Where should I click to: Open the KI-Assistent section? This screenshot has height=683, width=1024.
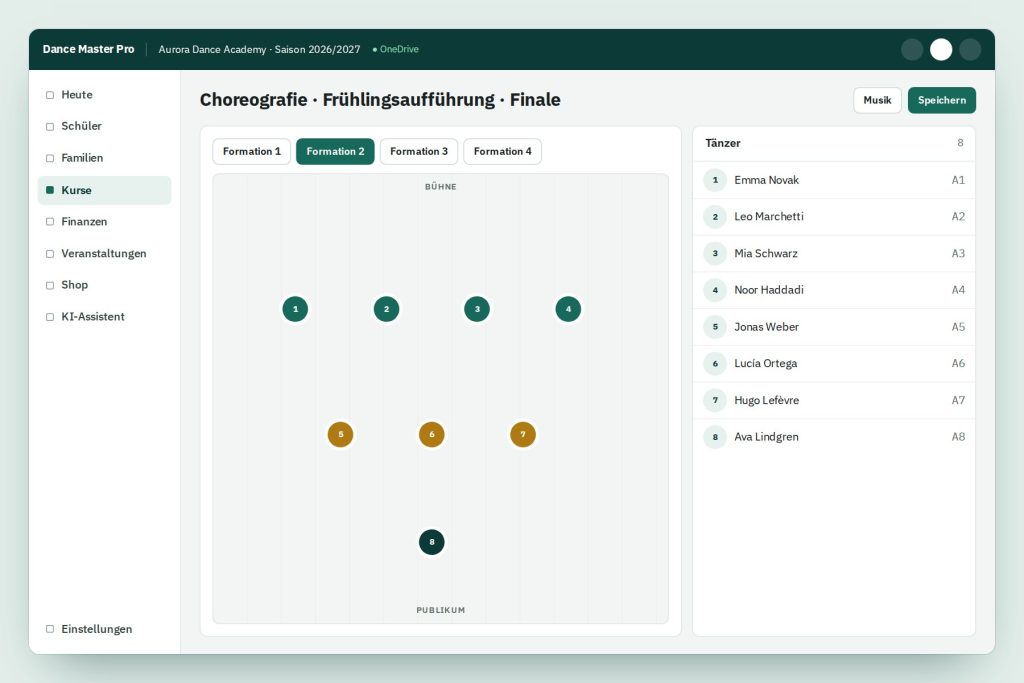(104, 317)
